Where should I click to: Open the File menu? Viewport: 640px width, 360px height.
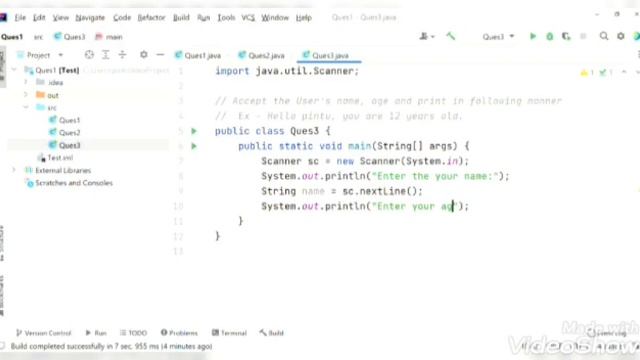pyautogui.click(x=20, y=18)
